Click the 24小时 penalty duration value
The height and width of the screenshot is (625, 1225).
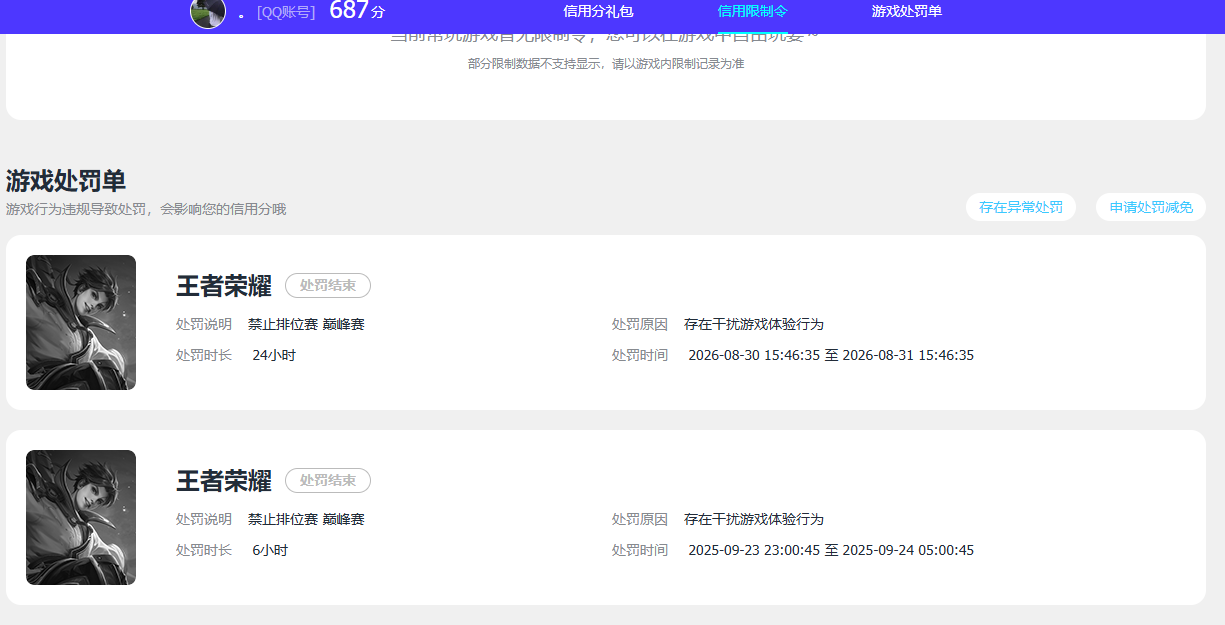coord(274,355)
